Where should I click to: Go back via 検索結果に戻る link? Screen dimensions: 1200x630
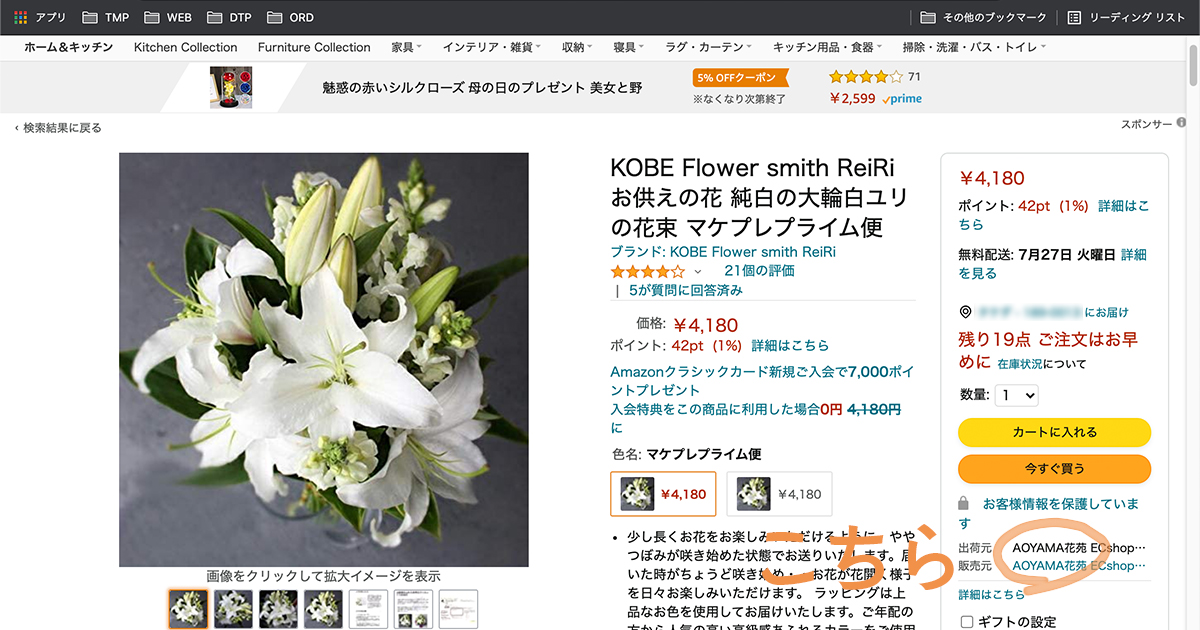(58, 128)
